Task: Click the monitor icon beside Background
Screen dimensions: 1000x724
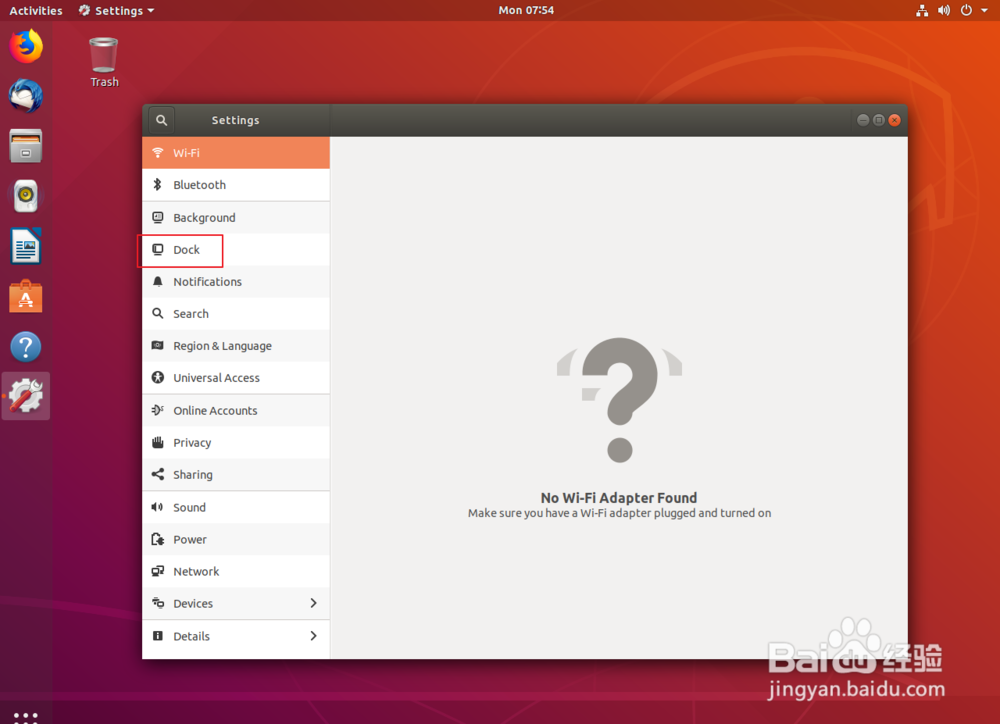Action: tap(158, 218)
